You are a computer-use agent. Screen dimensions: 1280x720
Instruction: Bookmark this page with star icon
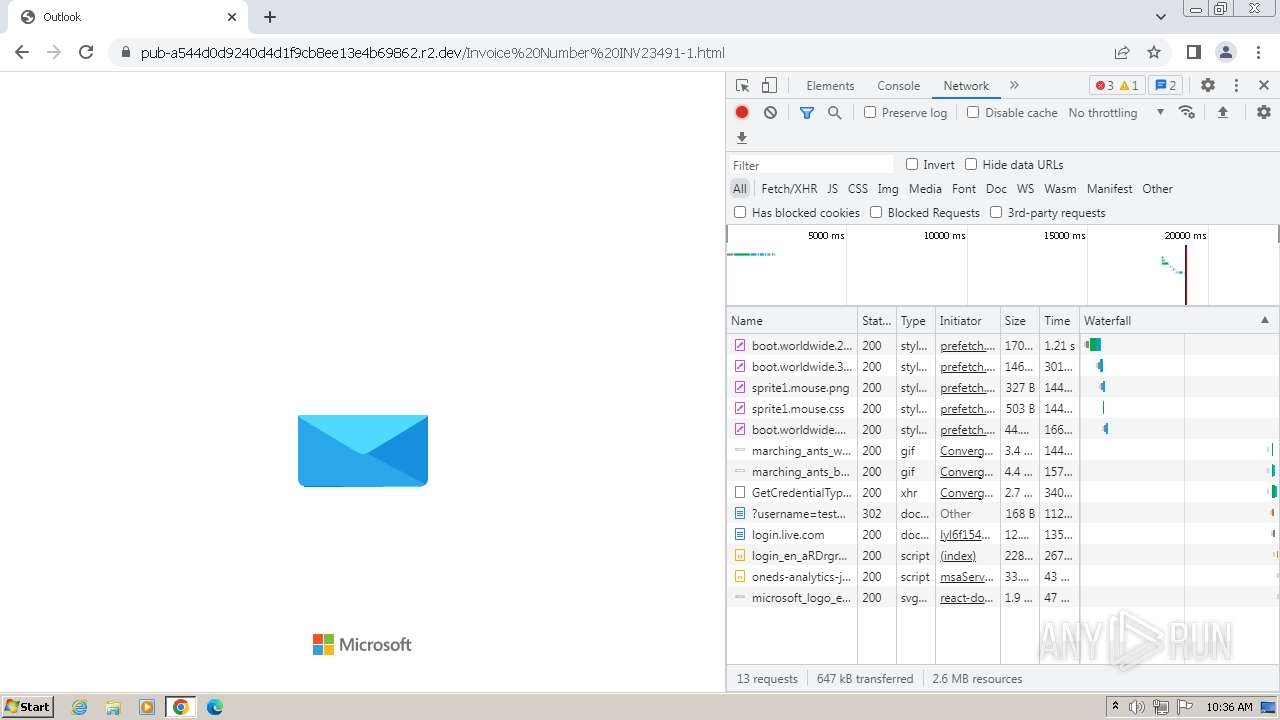pyautogui.click(x=1154, y=52)
